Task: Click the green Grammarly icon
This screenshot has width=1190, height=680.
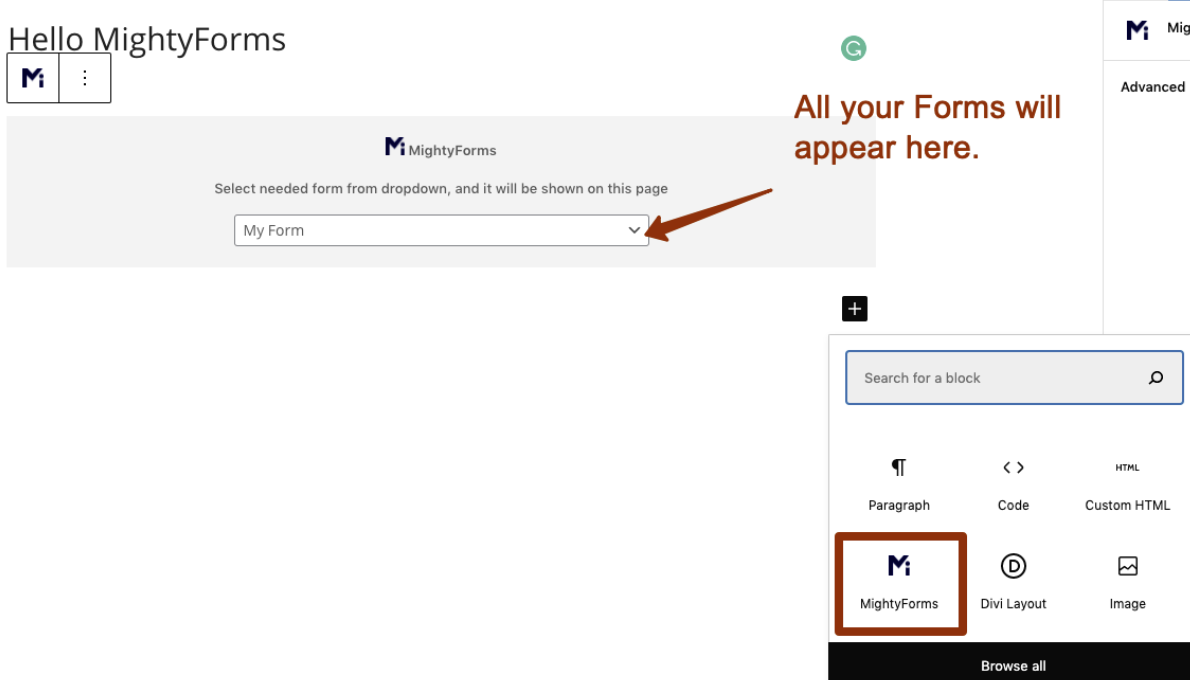Action: (853, 49)
